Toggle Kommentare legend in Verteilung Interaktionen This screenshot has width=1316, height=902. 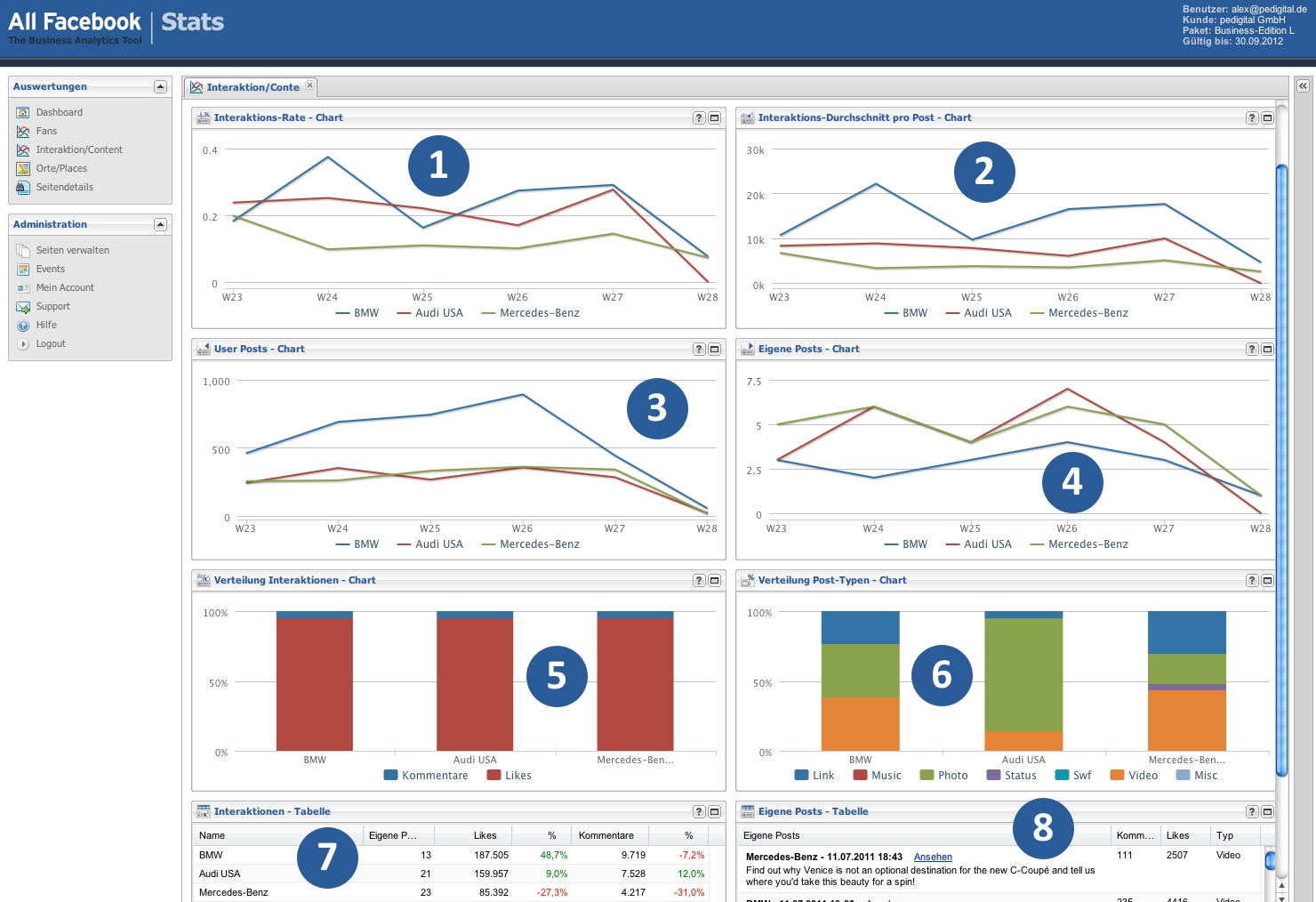click(426, 776)
